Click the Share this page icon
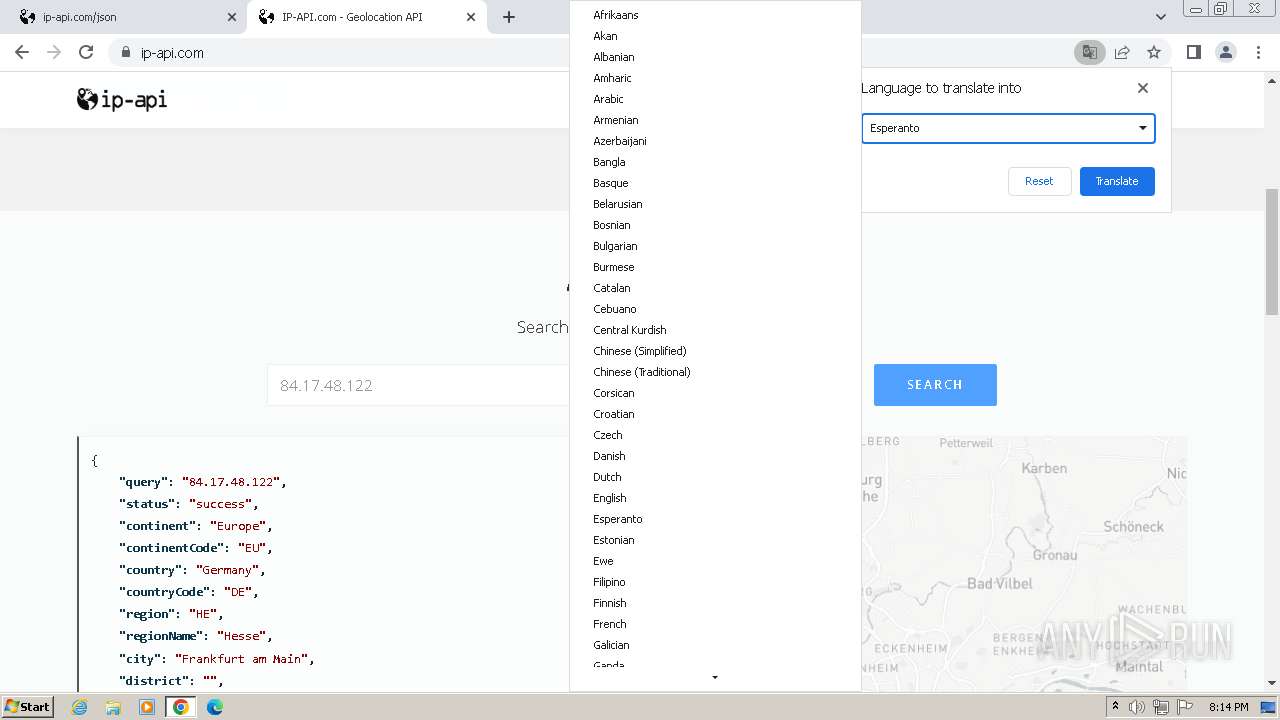 point(1122,52)
